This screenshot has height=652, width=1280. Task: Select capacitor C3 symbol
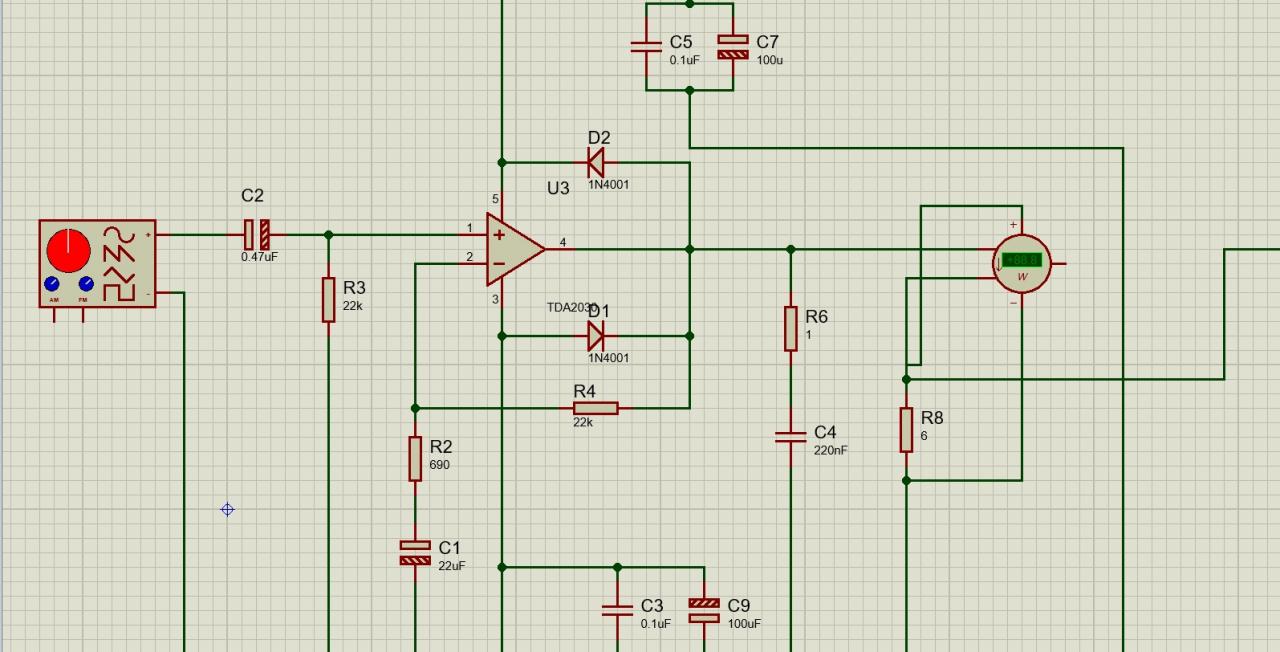coord(617,610)
